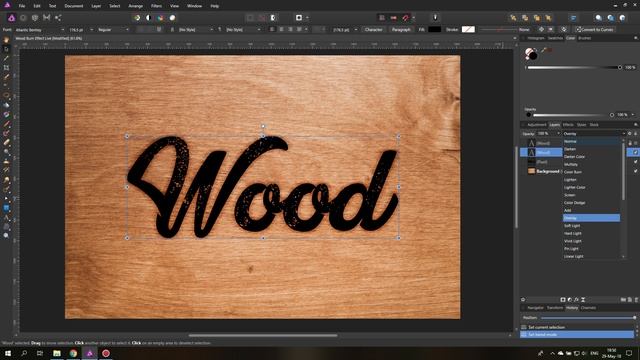Viewport: 640px width, 360px height.
Task: Apply Auto White Balance from toolbar
Action: point(172,18)
